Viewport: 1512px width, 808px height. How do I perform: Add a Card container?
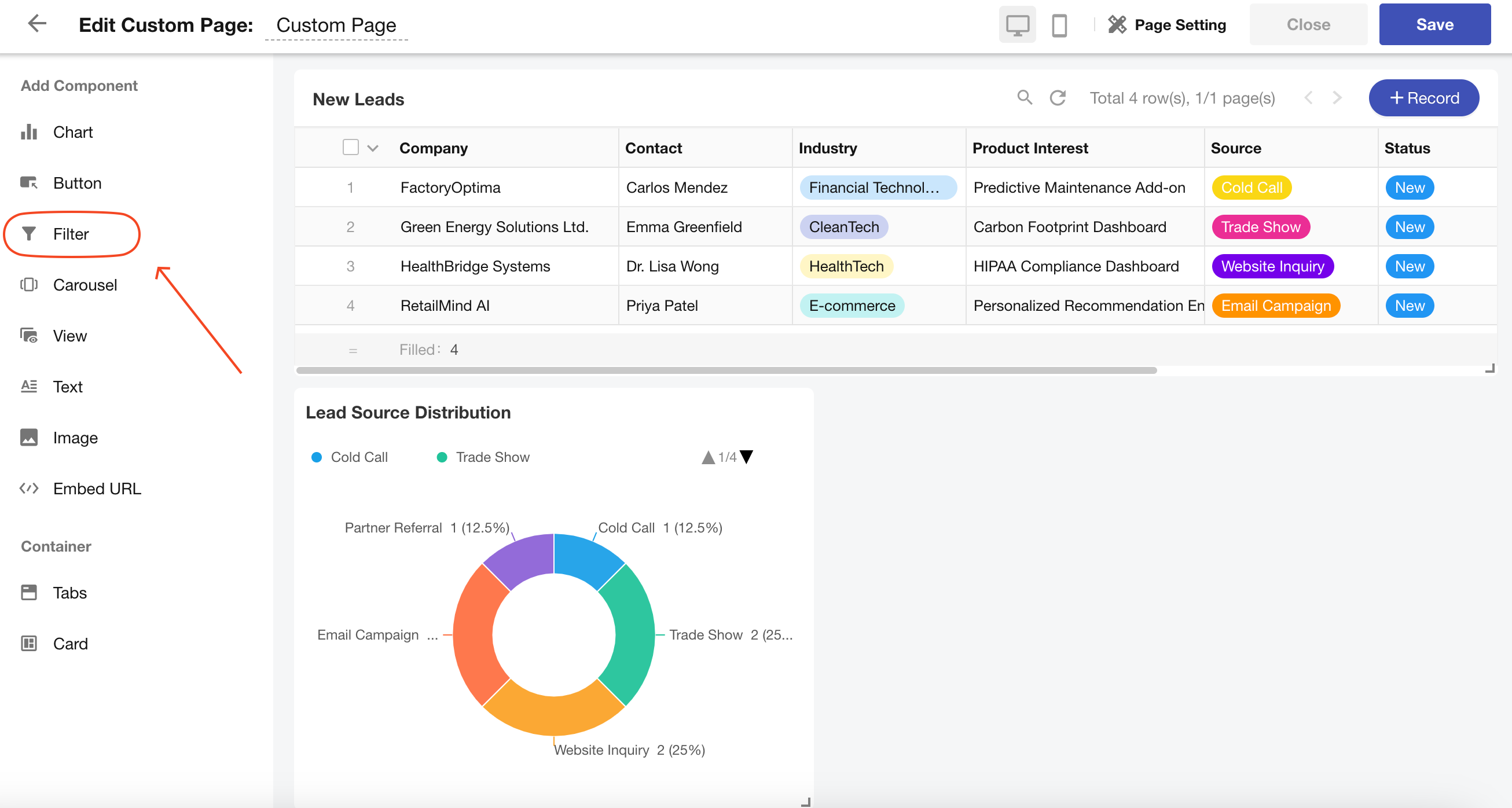tap(70, 644)
